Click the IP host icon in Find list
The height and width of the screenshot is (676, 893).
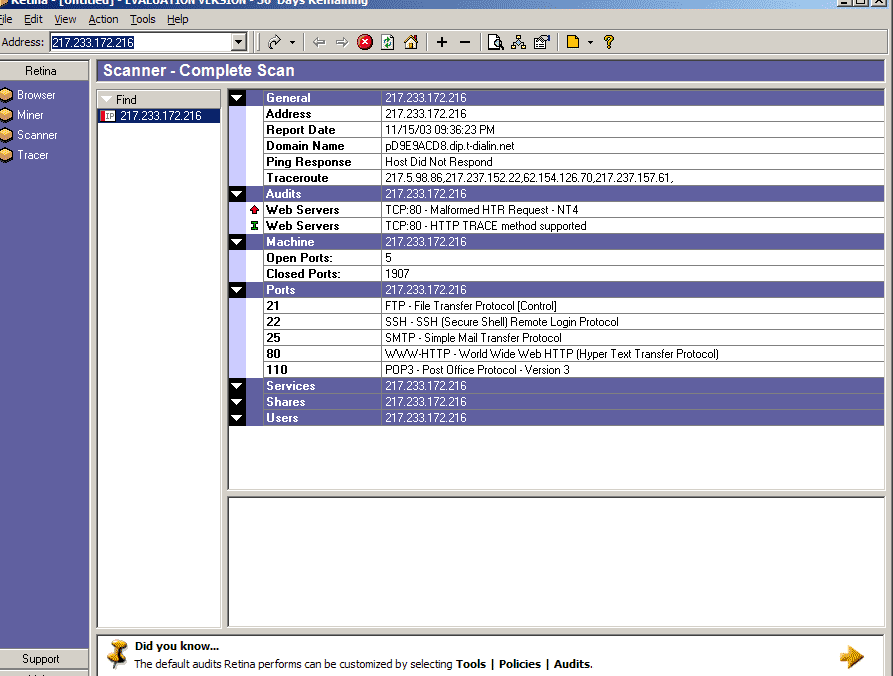click(x=108, y=116)
